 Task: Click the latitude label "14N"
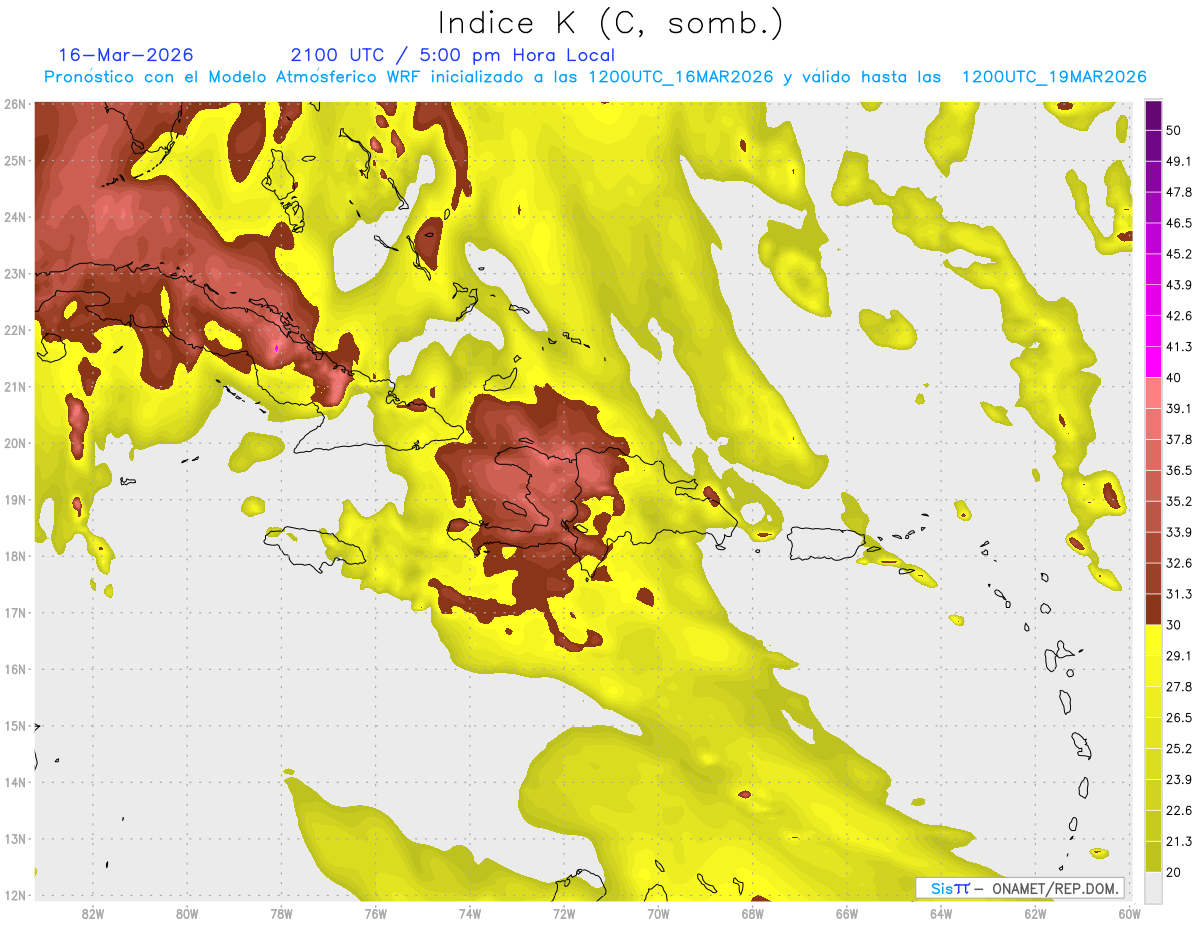pos(15,782)
